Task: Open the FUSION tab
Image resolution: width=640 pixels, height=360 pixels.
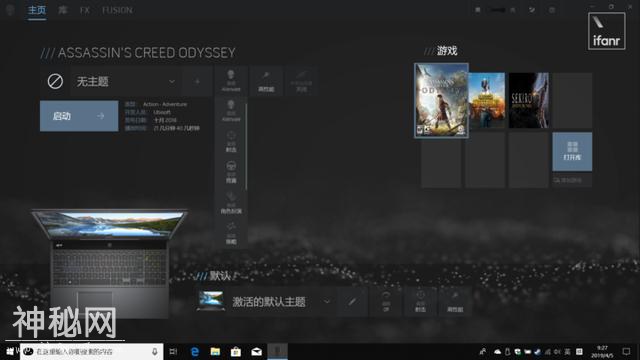Action: 117,10
